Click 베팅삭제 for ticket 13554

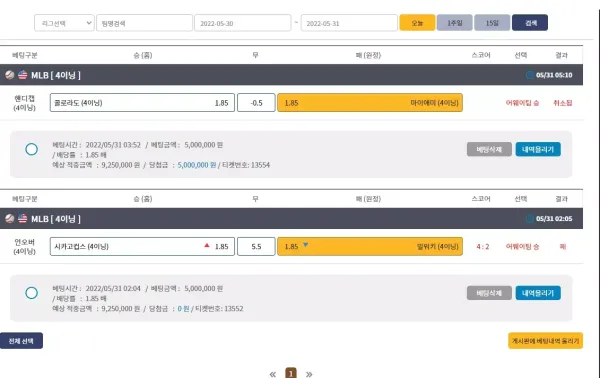pyautogui.click(x=489, y=149)
